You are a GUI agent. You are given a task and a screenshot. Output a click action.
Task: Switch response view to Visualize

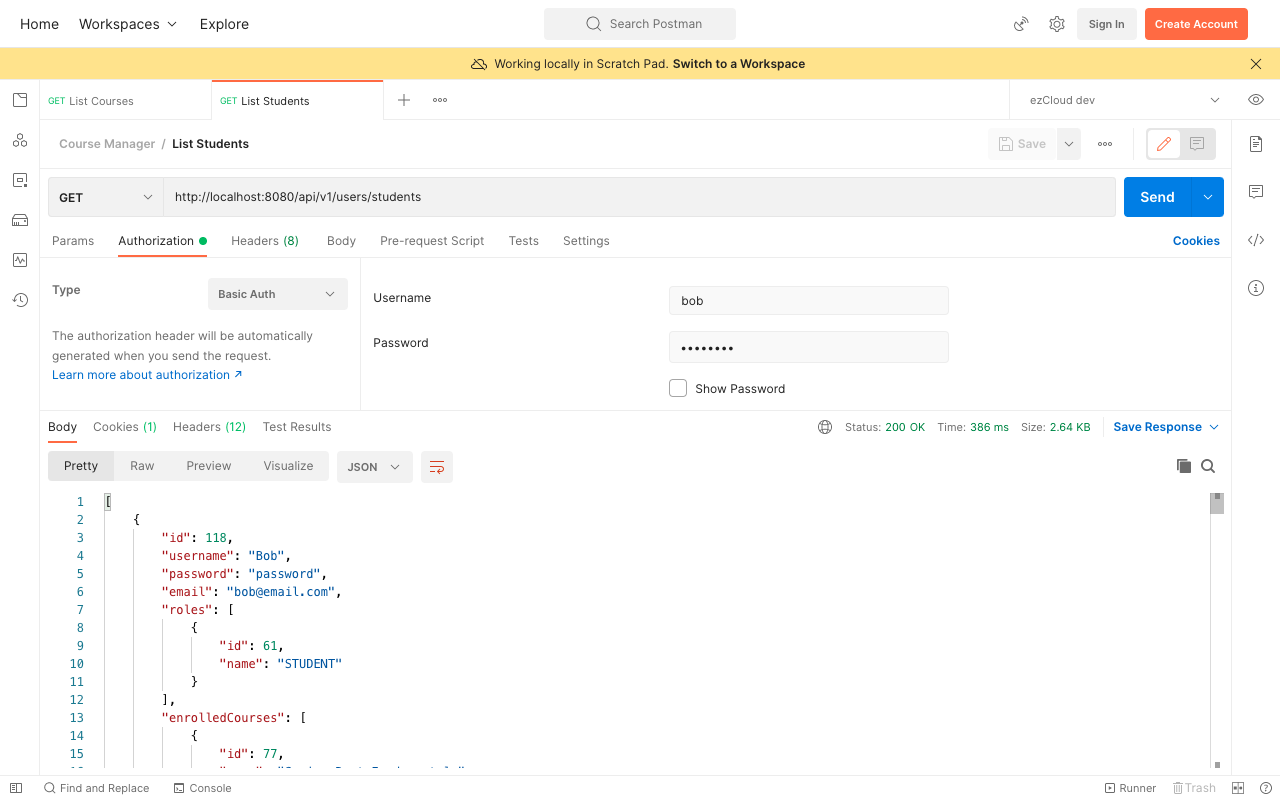(x=288, y=466)
